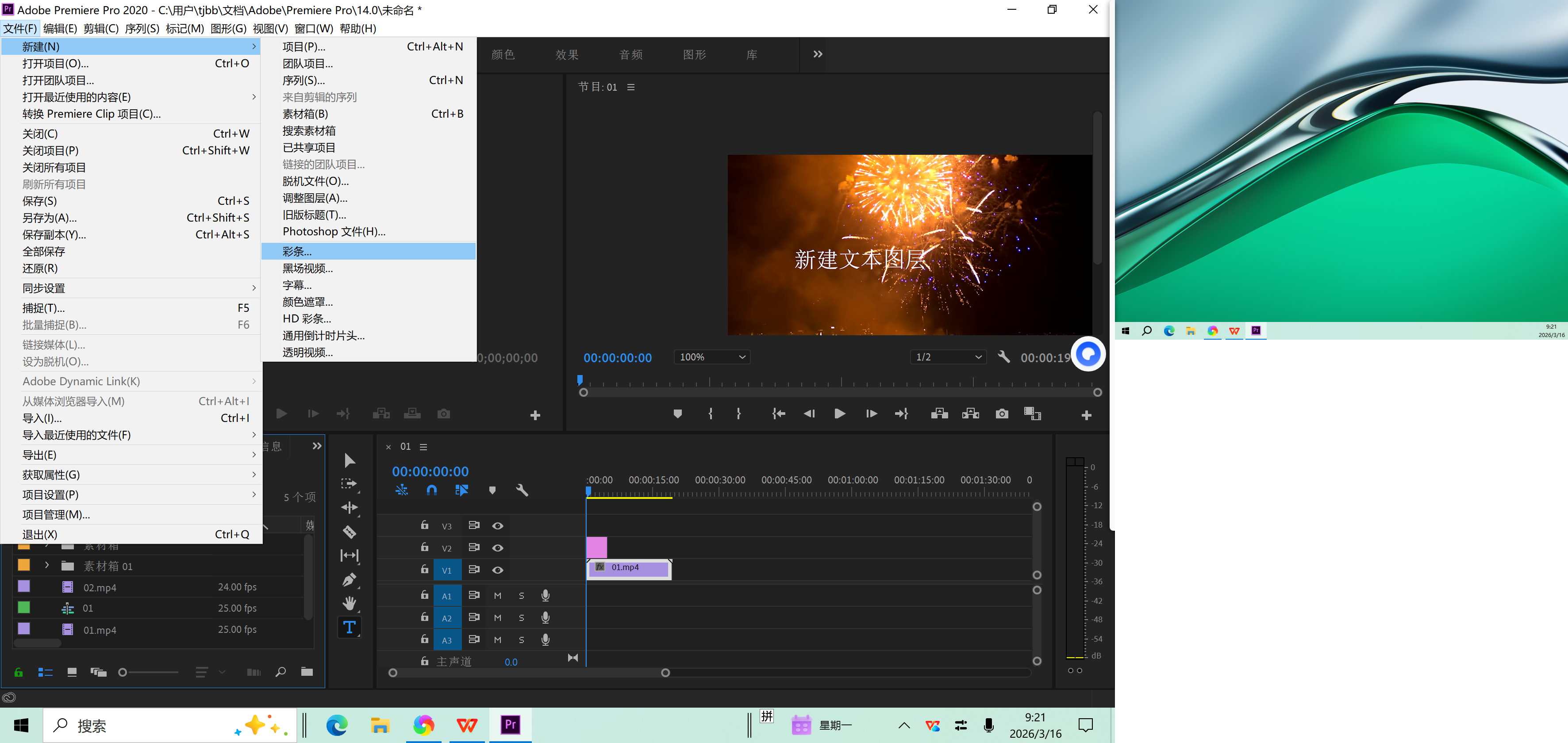The width and height of the screenshot is (1568, 743).
Task: Select the Razor tool in the tools panel
Action: (x=350, y=532)
